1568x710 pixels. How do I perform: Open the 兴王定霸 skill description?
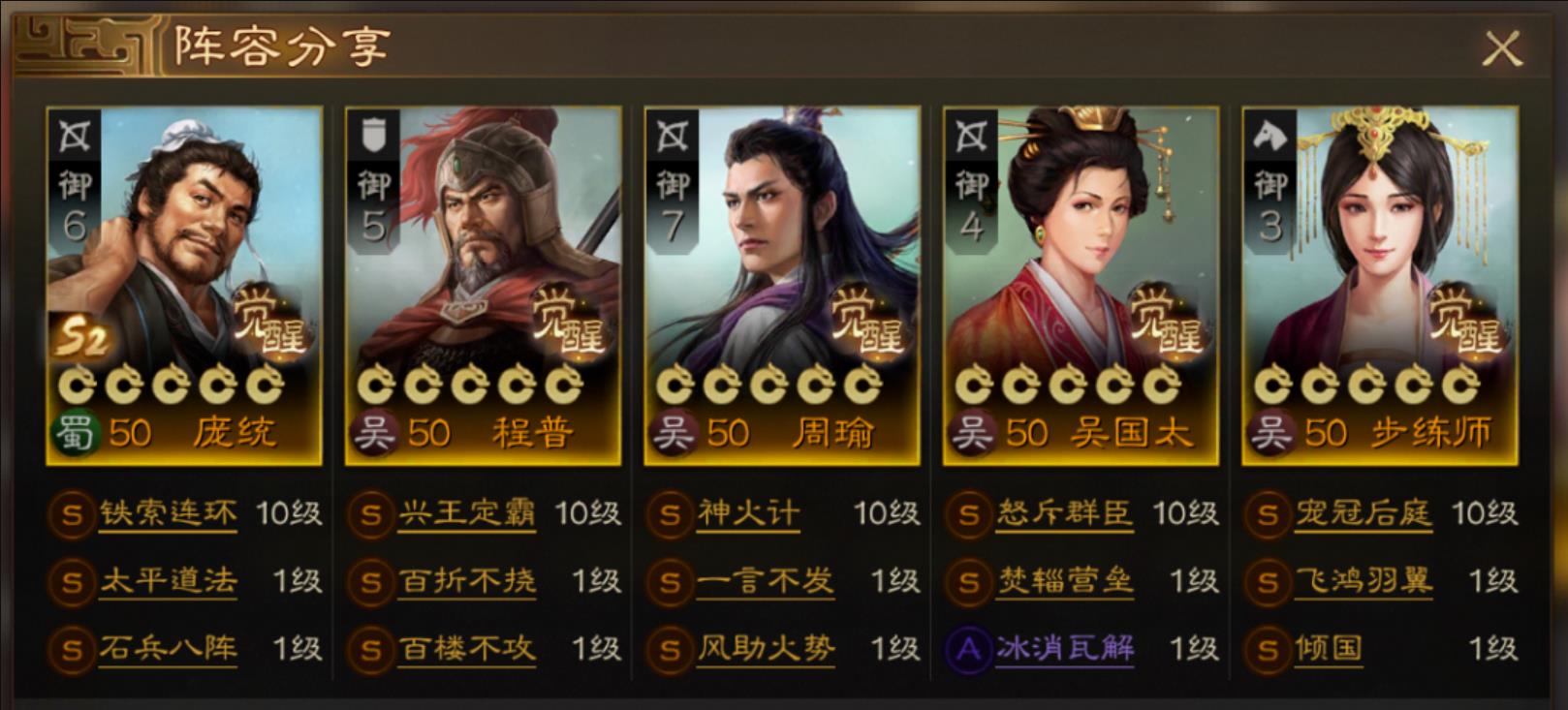pyautogui.click(x=467, y=514)
